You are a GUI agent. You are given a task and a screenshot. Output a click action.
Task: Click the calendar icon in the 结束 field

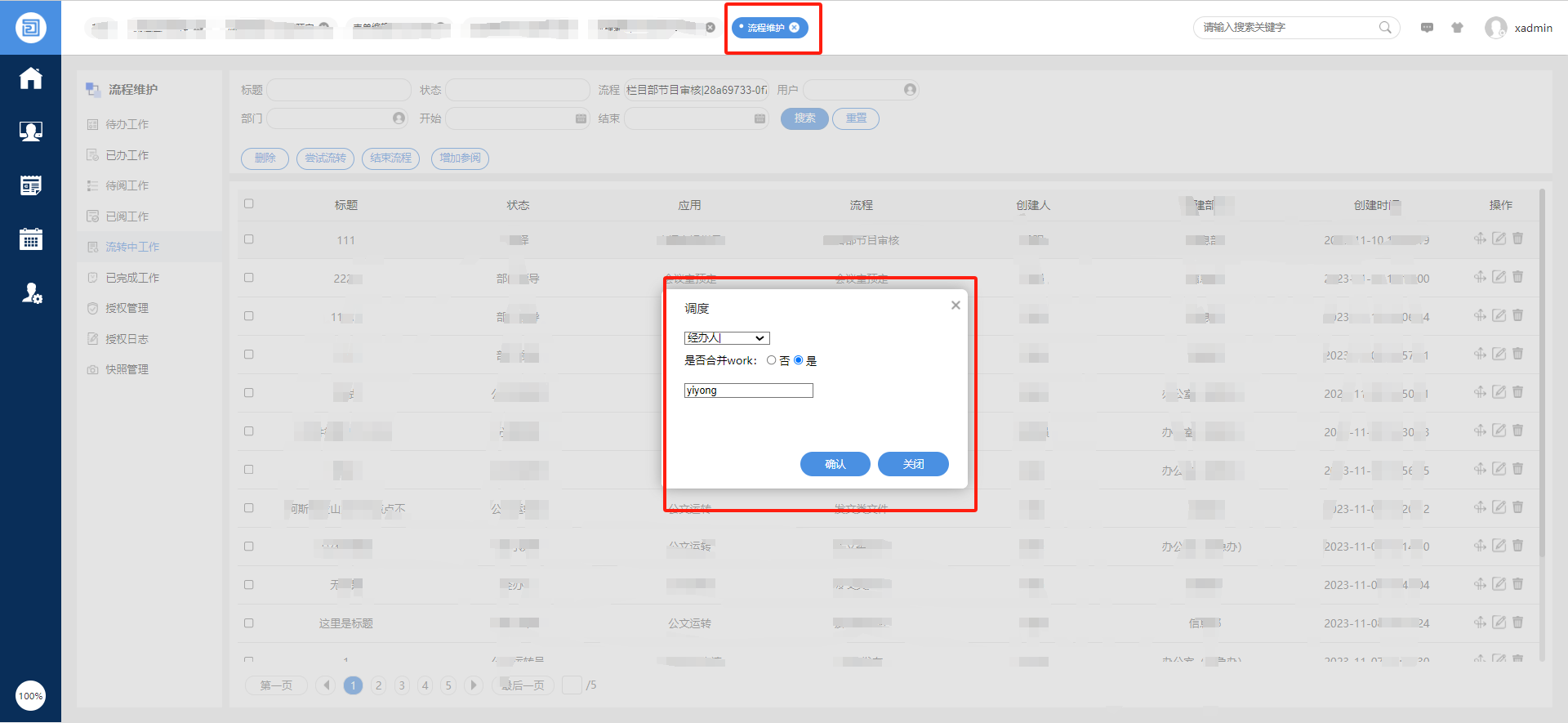click(x=759, y=118)
